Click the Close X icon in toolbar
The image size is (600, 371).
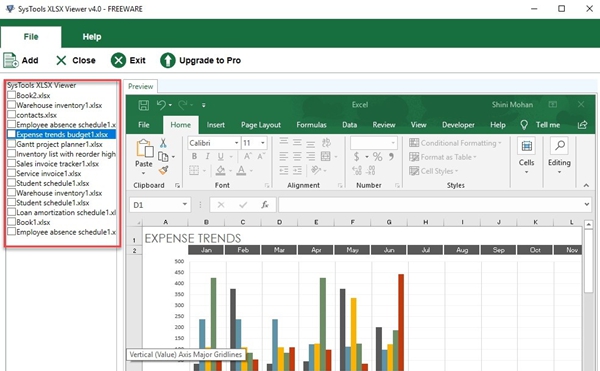[61, 60]
